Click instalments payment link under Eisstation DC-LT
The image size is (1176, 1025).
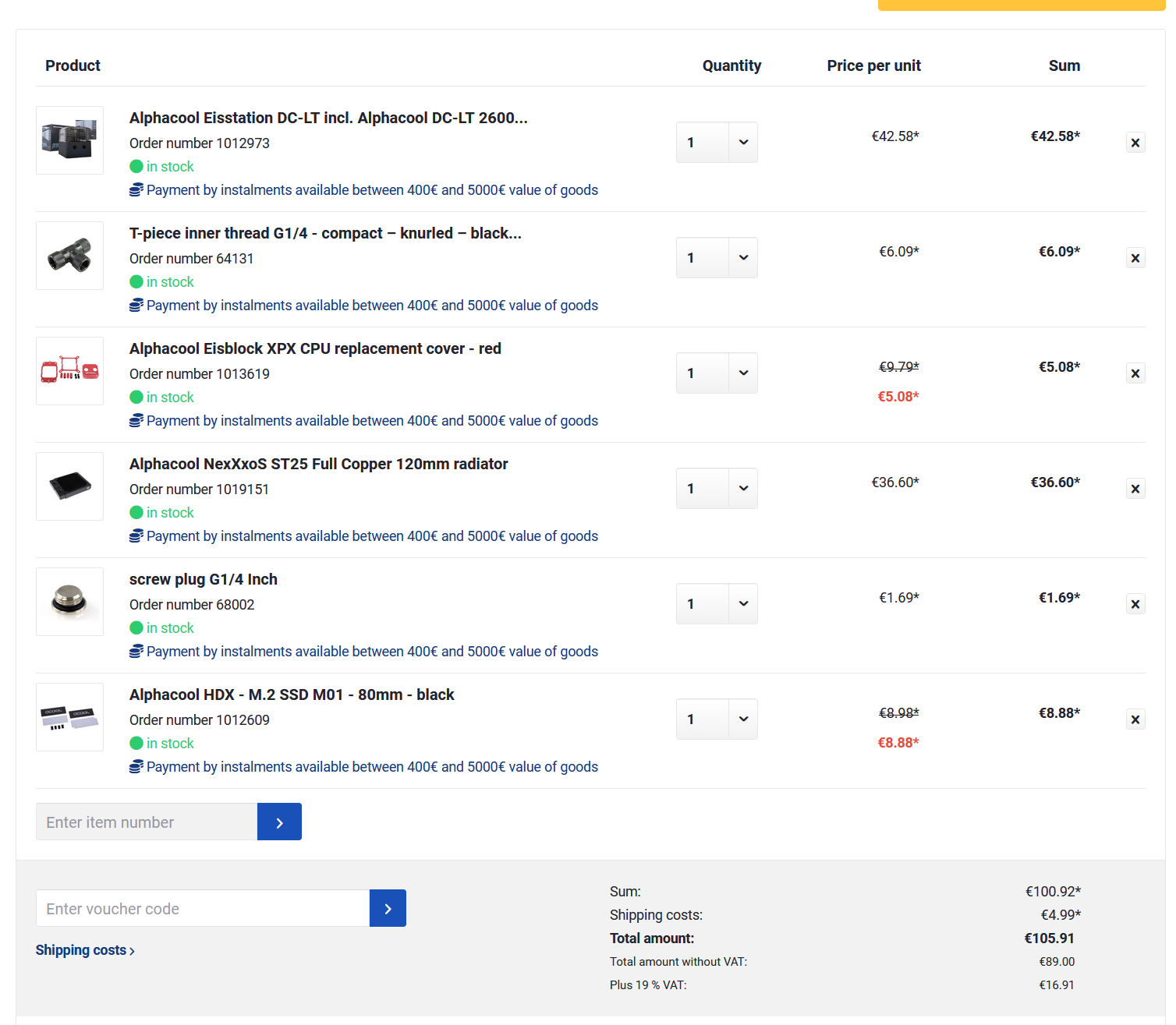(x=372, y=190)
